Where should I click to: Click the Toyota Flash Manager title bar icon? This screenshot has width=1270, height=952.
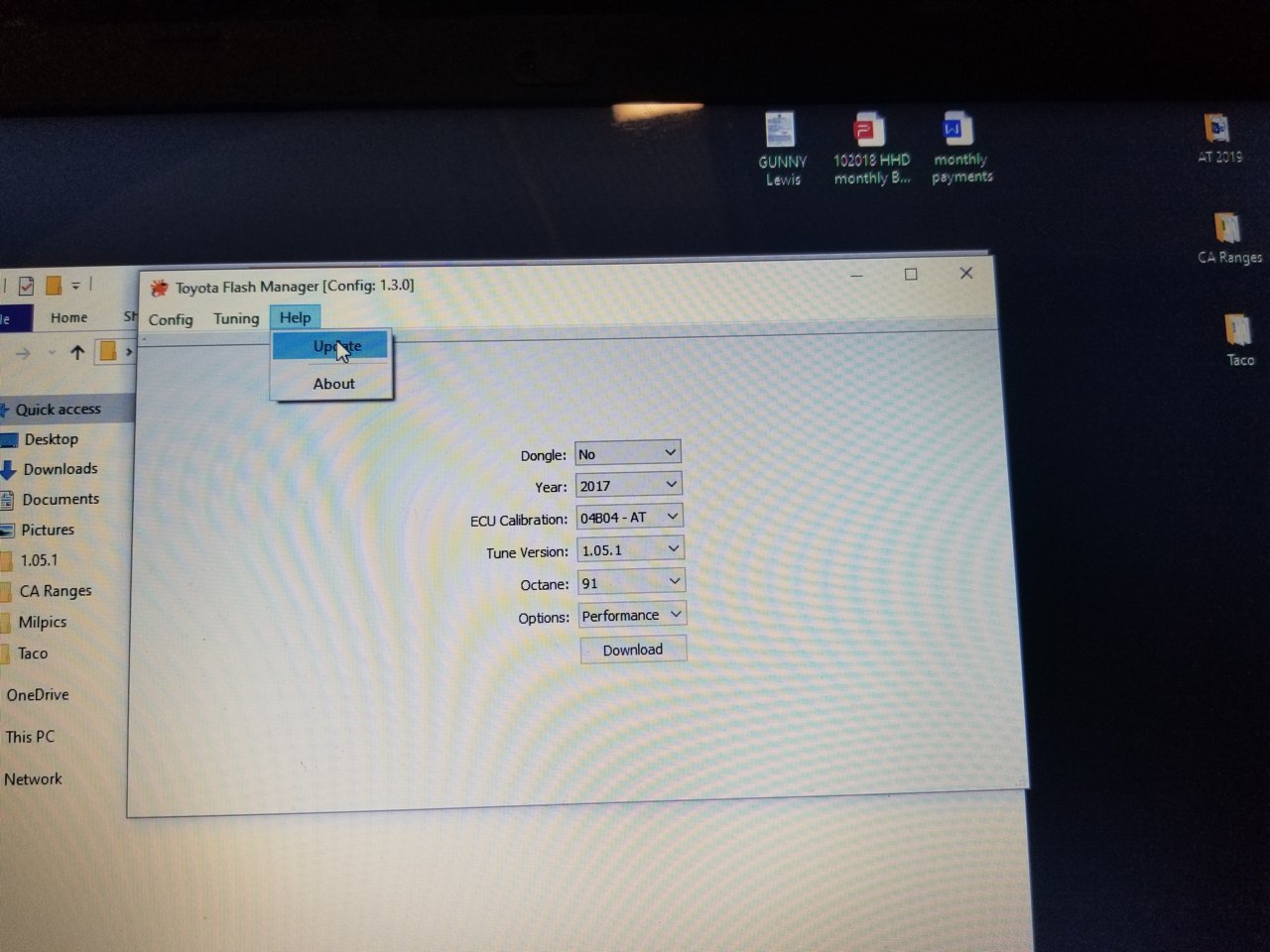159,288
